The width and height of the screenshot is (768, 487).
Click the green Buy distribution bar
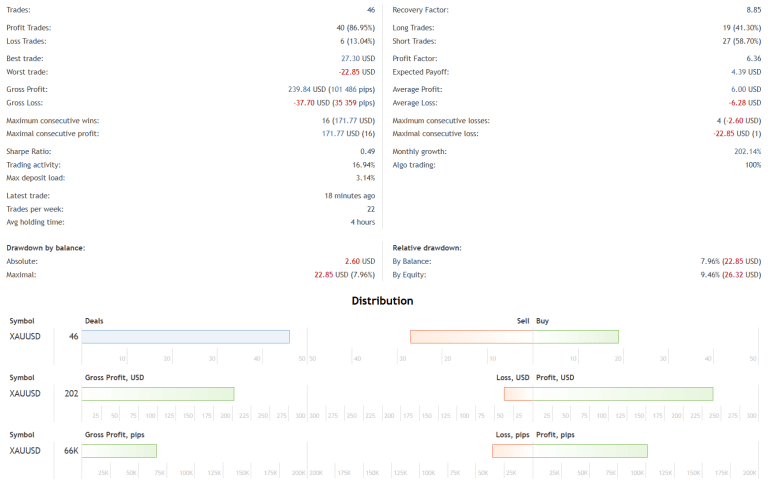(575, 337)
